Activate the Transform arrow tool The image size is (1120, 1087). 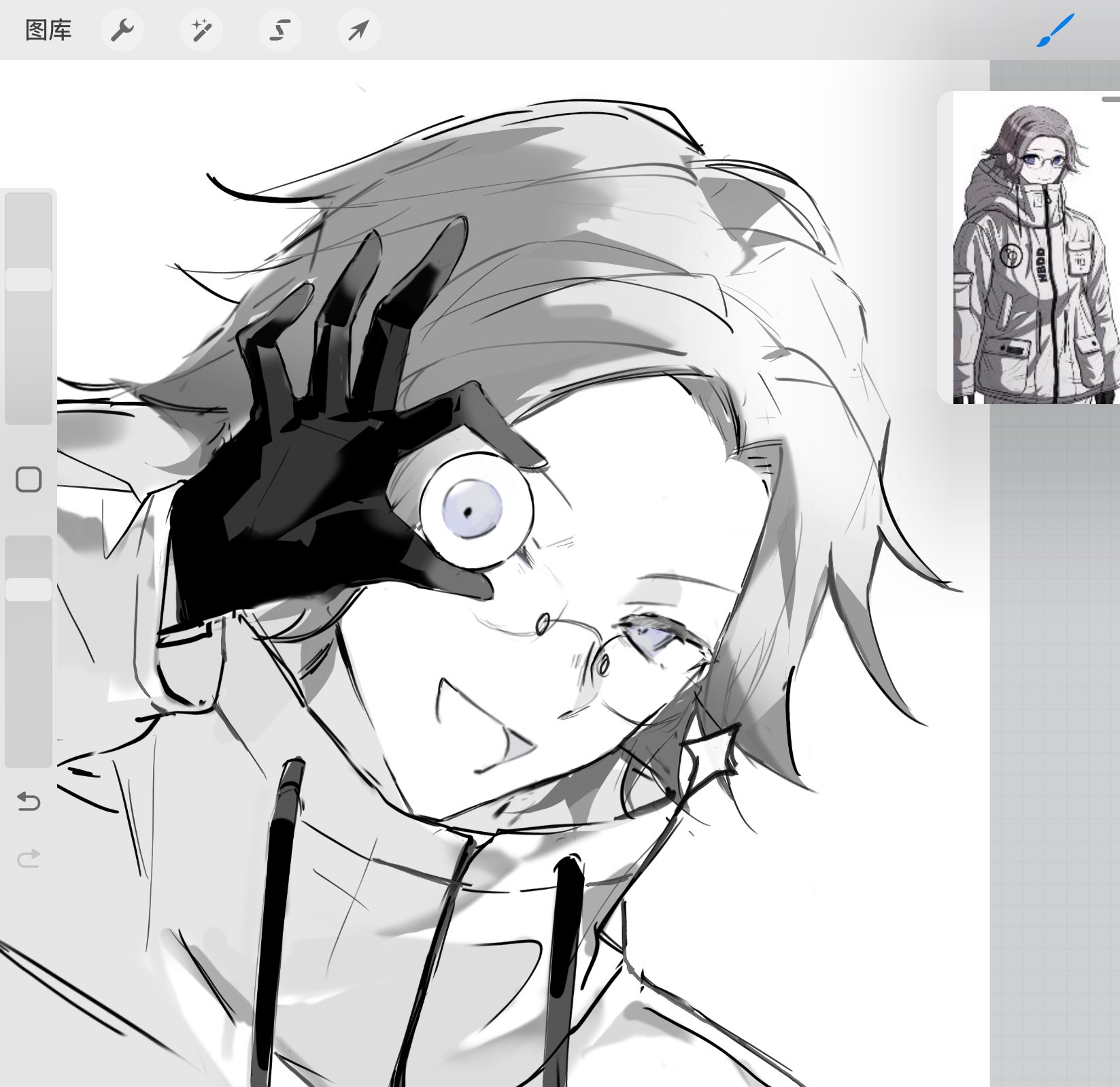359,31
